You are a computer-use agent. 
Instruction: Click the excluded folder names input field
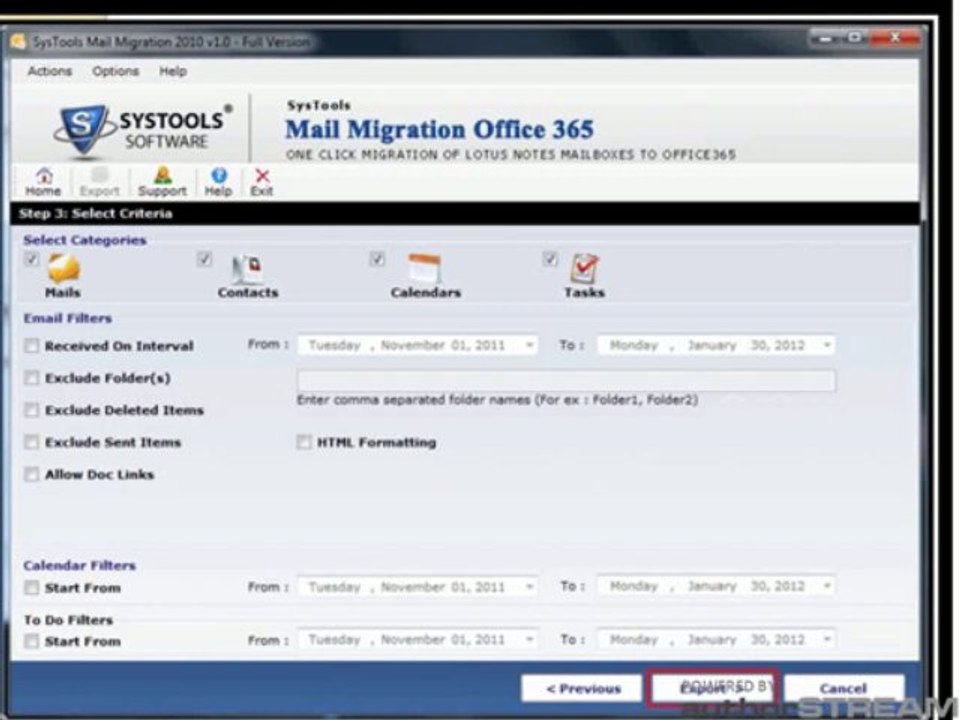[566, 380]
